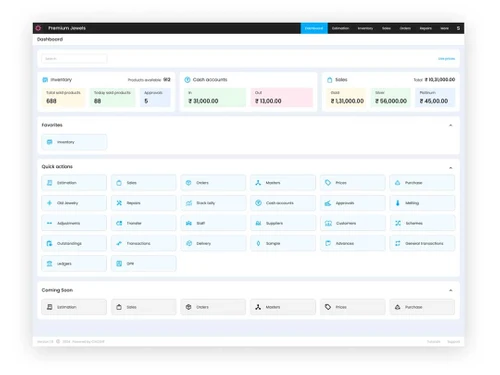Click the Inventory icon in Favorites
The height and width of the screenshot is (375, 500).
pyautogui.click(x=49, y=142)
